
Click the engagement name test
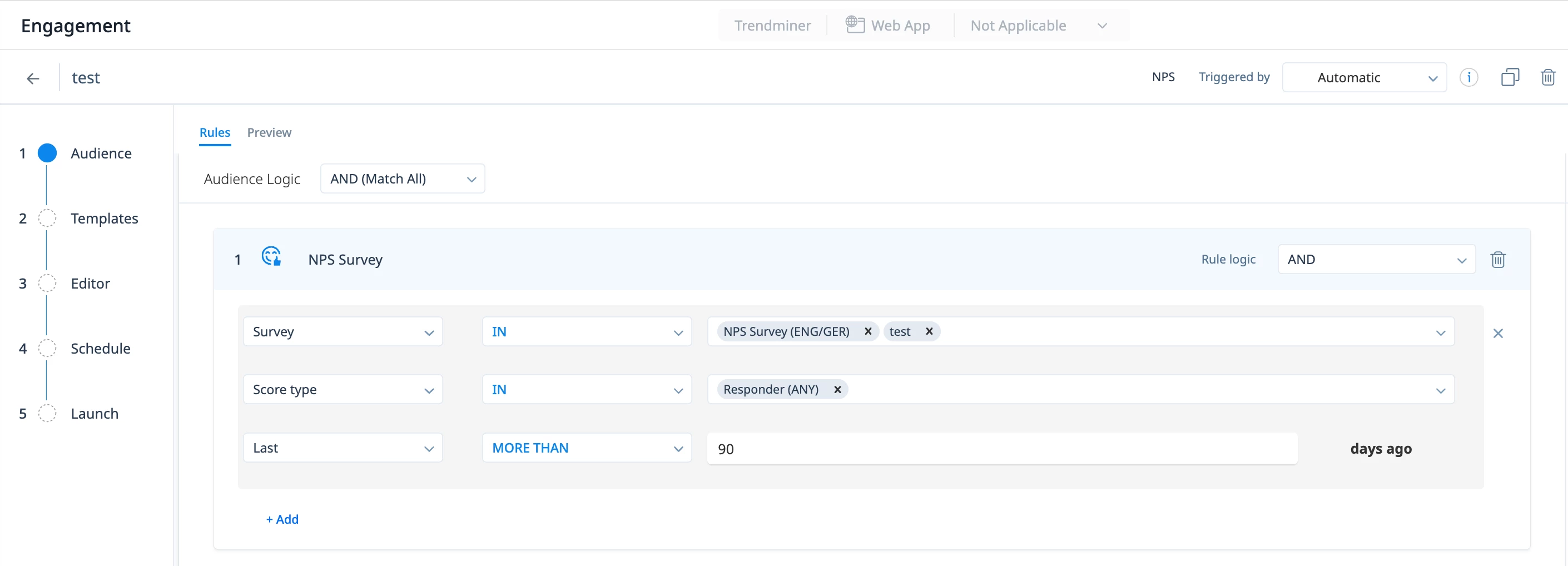(x=86, y=78)
